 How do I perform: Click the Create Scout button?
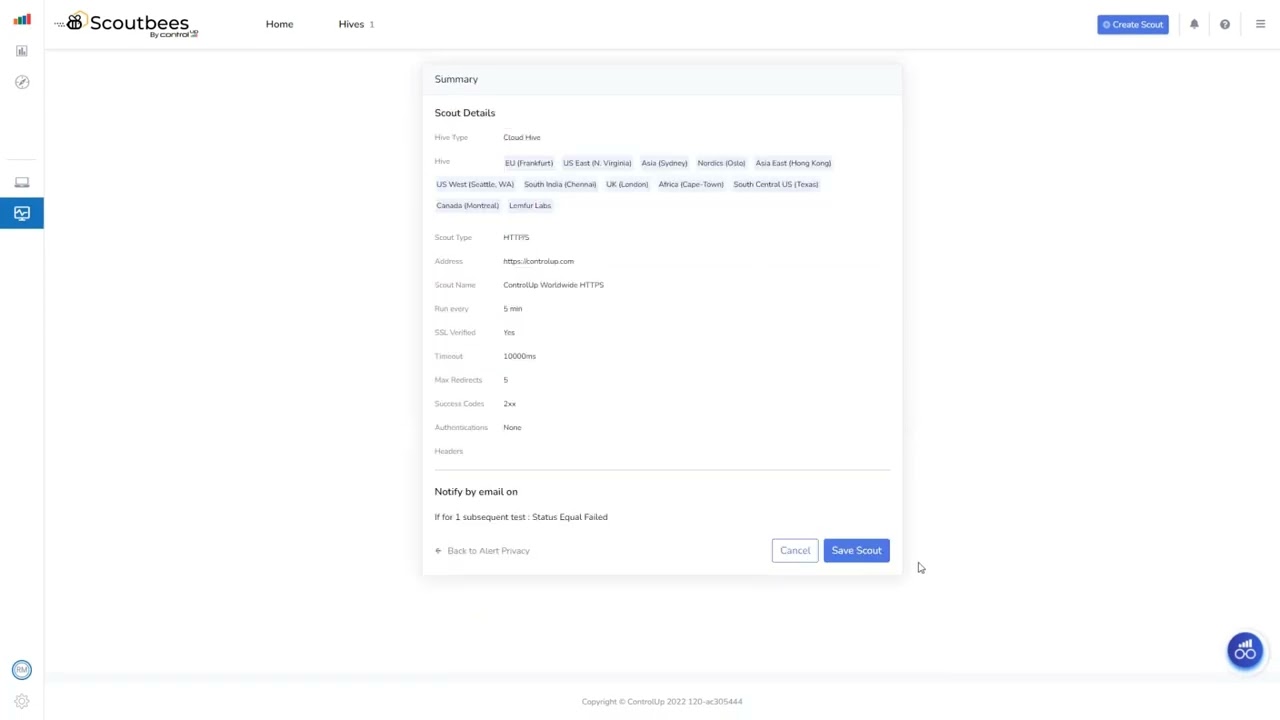point(1133,24)
